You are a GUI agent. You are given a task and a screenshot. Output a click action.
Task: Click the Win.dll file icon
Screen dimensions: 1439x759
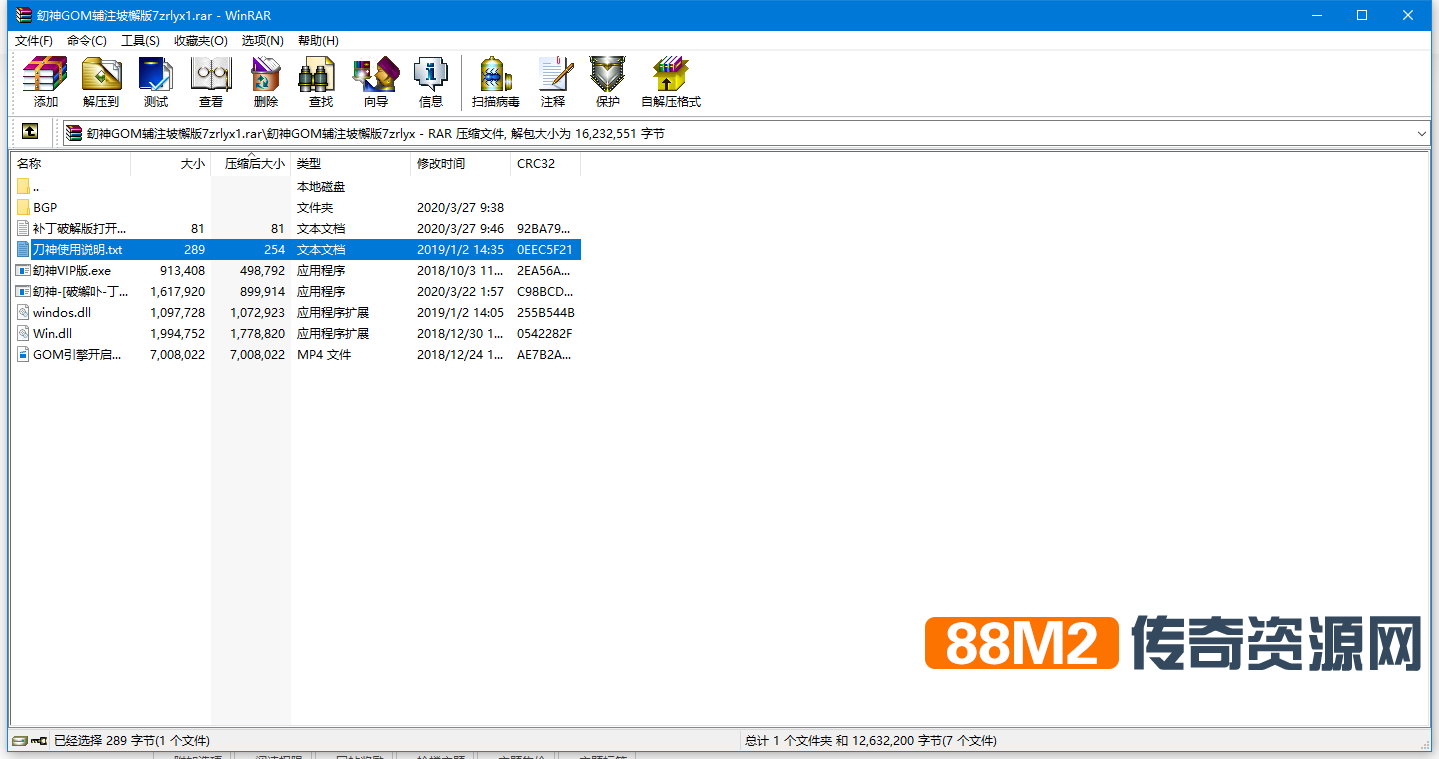23,333
